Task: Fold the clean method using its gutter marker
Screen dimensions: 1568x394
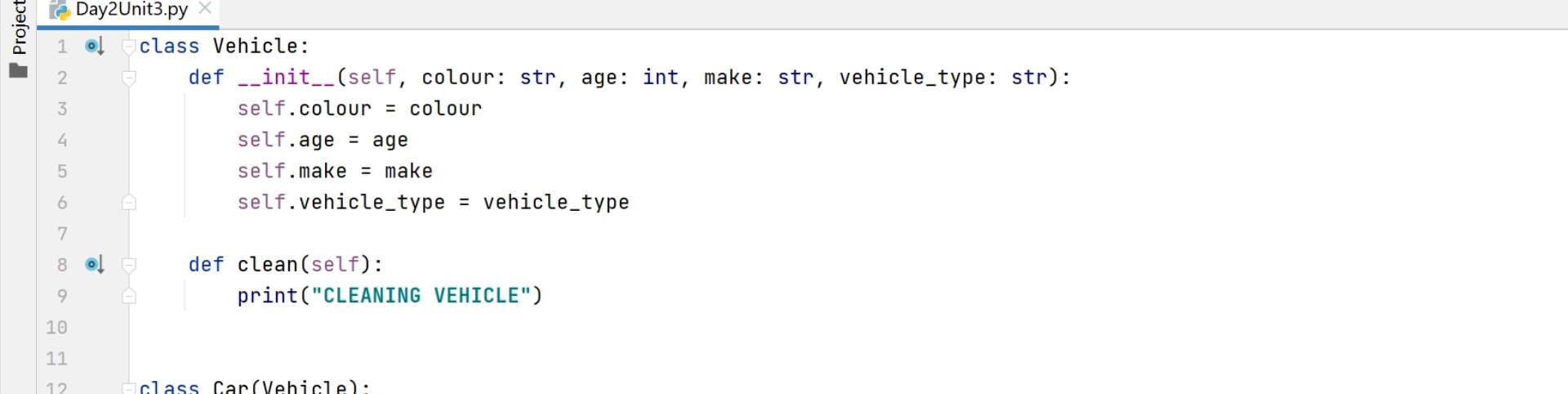Action: tap(128, 265)
